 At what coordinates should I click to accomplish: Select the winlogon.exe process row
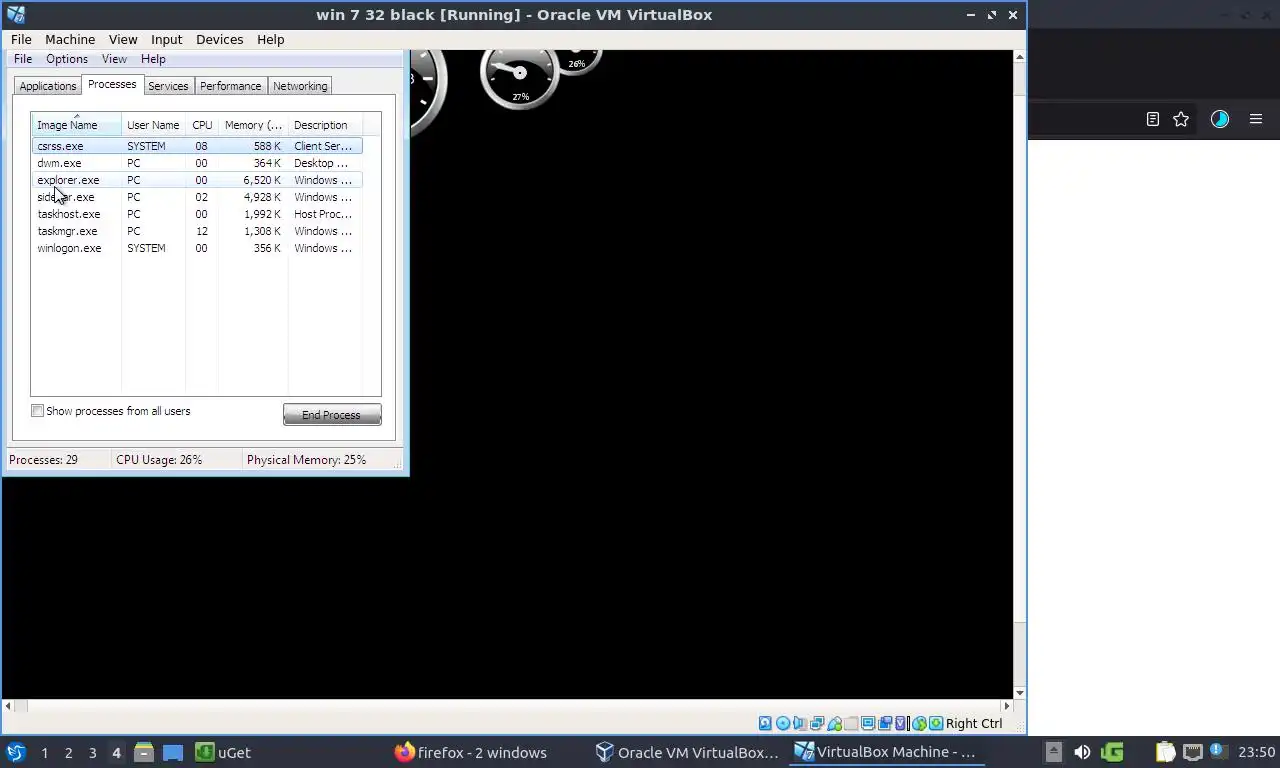197,248
